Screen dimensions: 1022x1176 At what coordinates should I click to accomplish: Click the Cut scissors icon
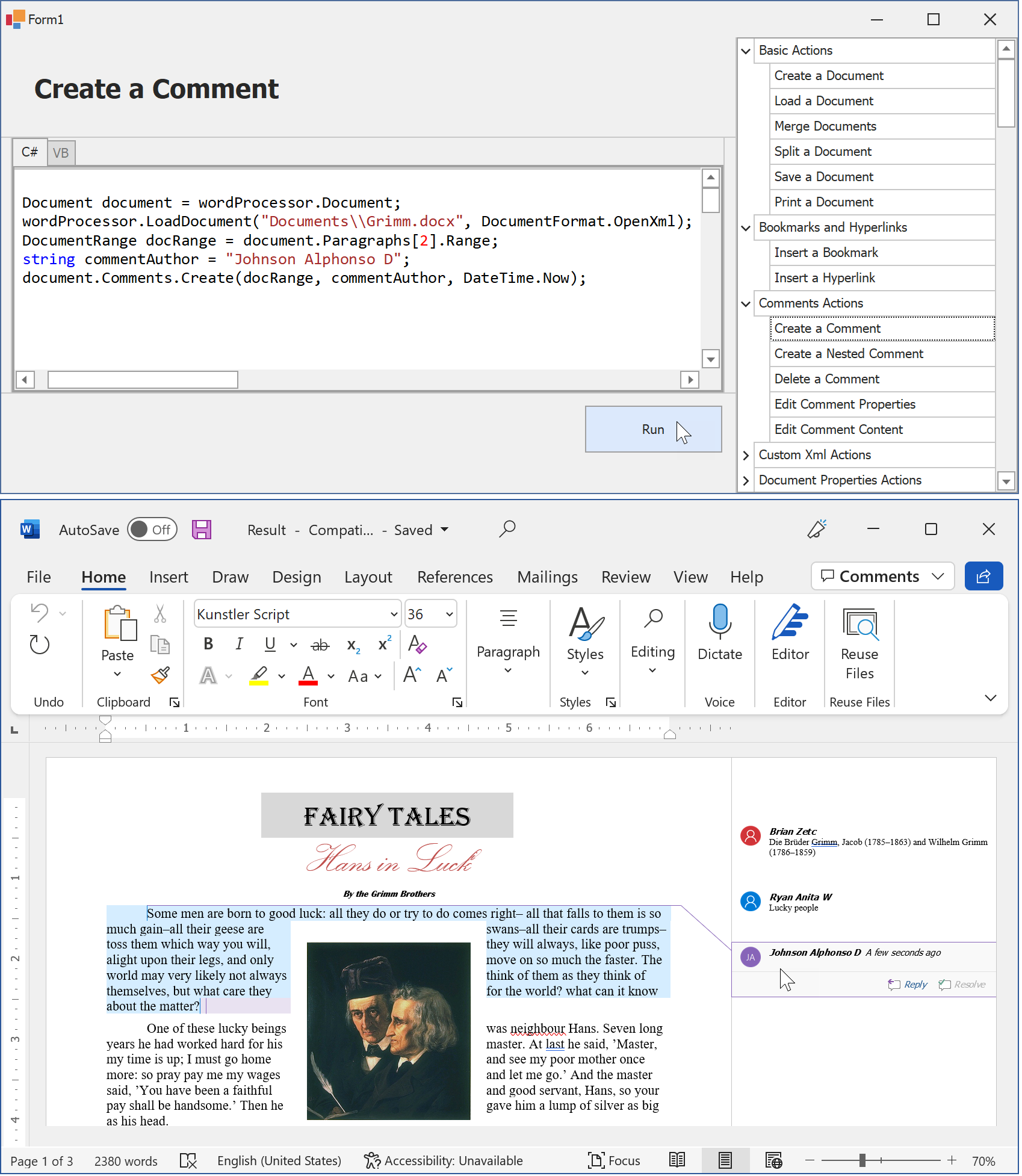pyautogui.click(x=160, y=613)
